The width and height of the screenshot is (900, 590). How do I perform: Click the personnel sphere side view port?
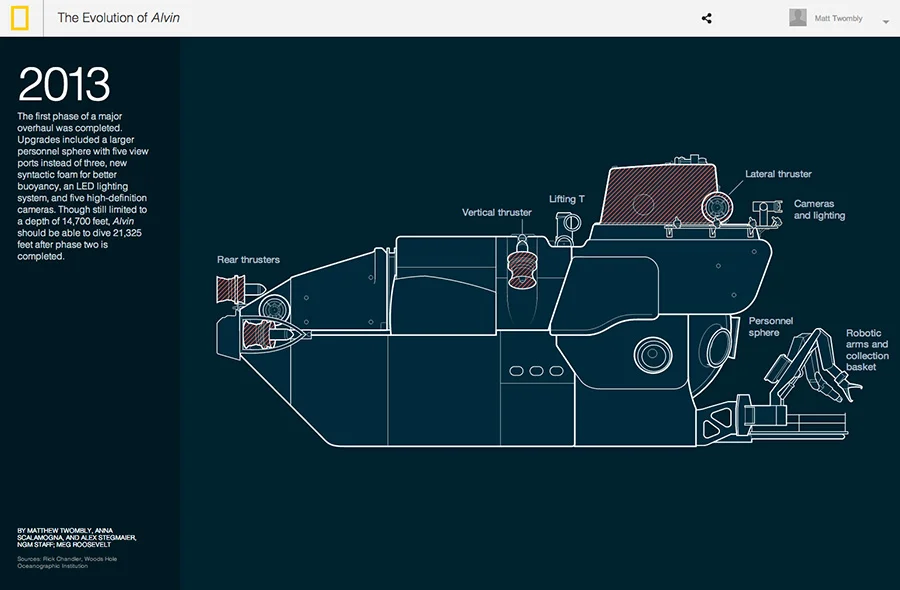point(653,354)
